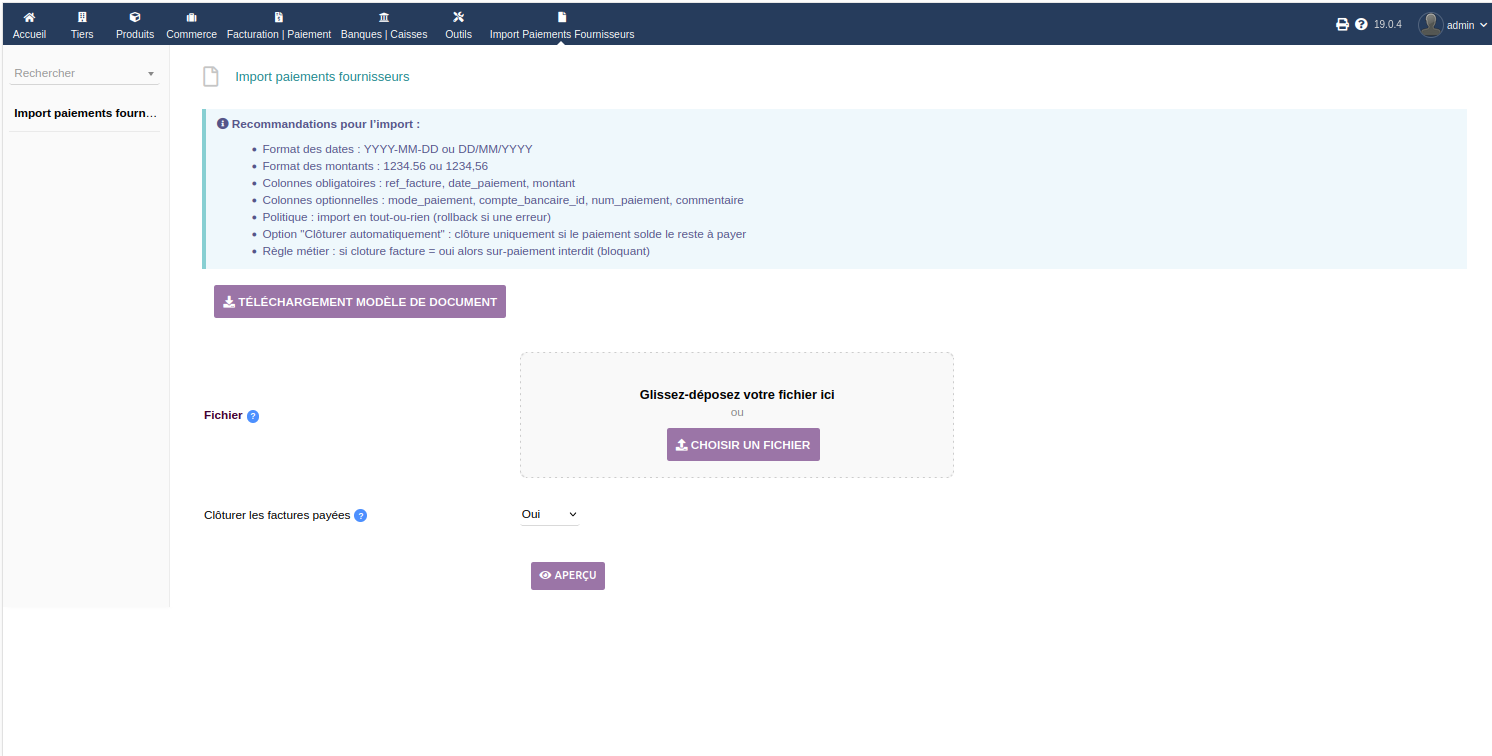Click the Colonnes optionnelles recommendation line

pyautogui.click(x=503, y=200)
